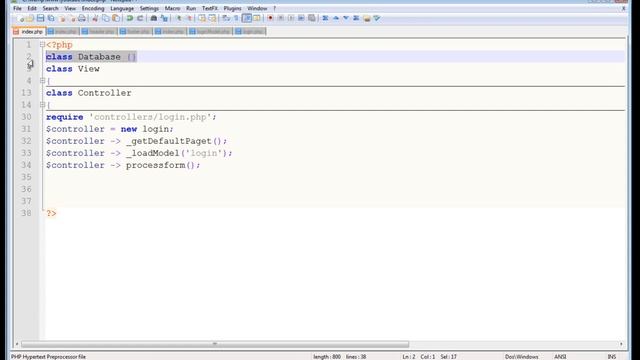Click the Stop Recording macro icon

(x=280, y=18)
